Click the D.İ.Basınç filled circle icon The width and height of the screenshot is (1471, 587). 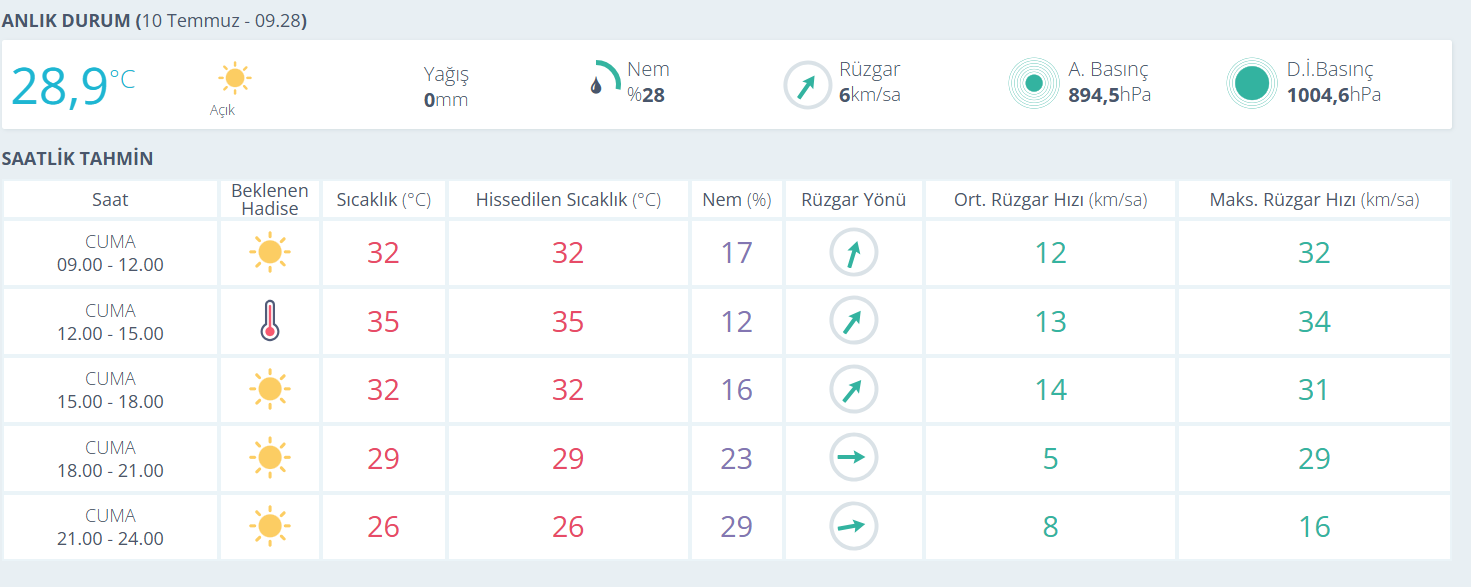tap(1252, 83)
